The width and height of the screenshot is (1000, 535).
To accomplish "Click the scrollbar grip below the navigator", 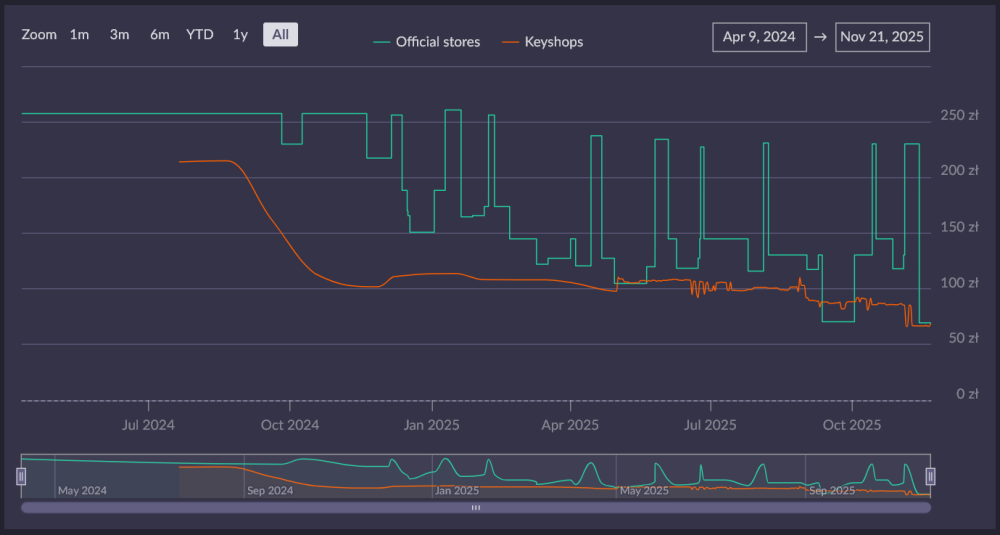I will 476,508.
